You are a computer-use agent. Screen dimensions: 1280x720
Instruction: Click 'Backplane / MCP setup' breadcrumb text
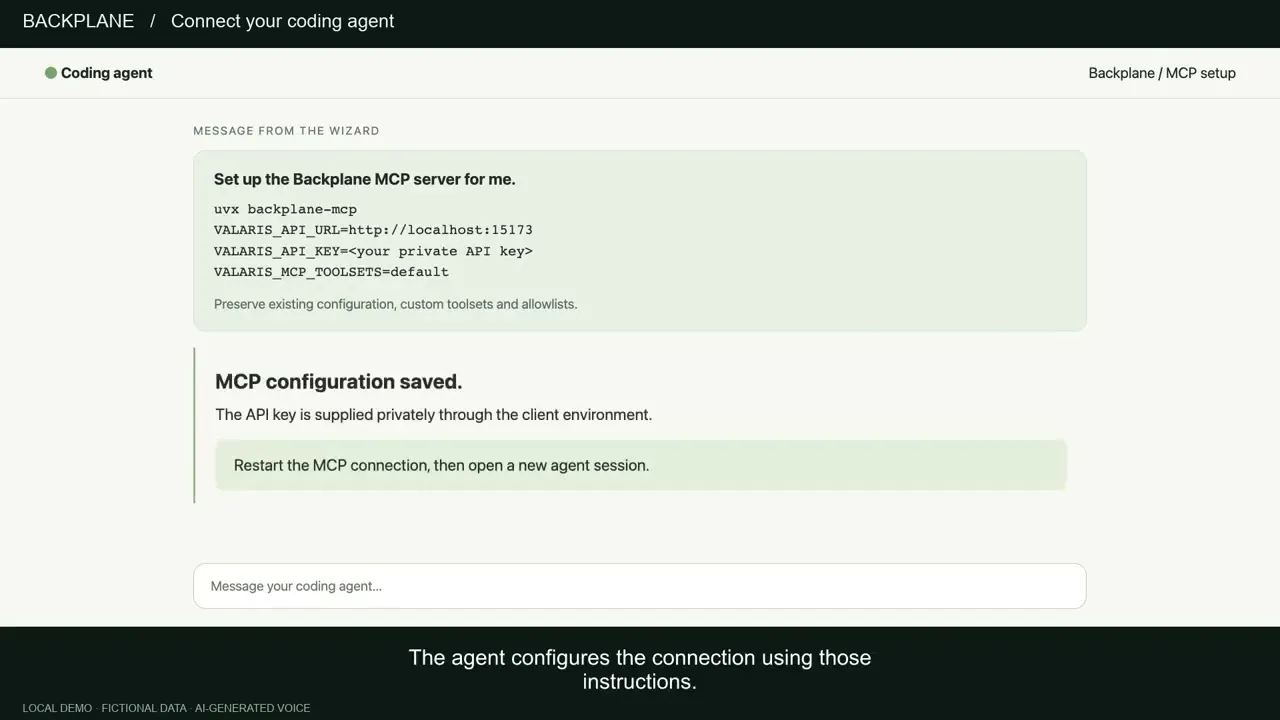(x=1162, y=73)
